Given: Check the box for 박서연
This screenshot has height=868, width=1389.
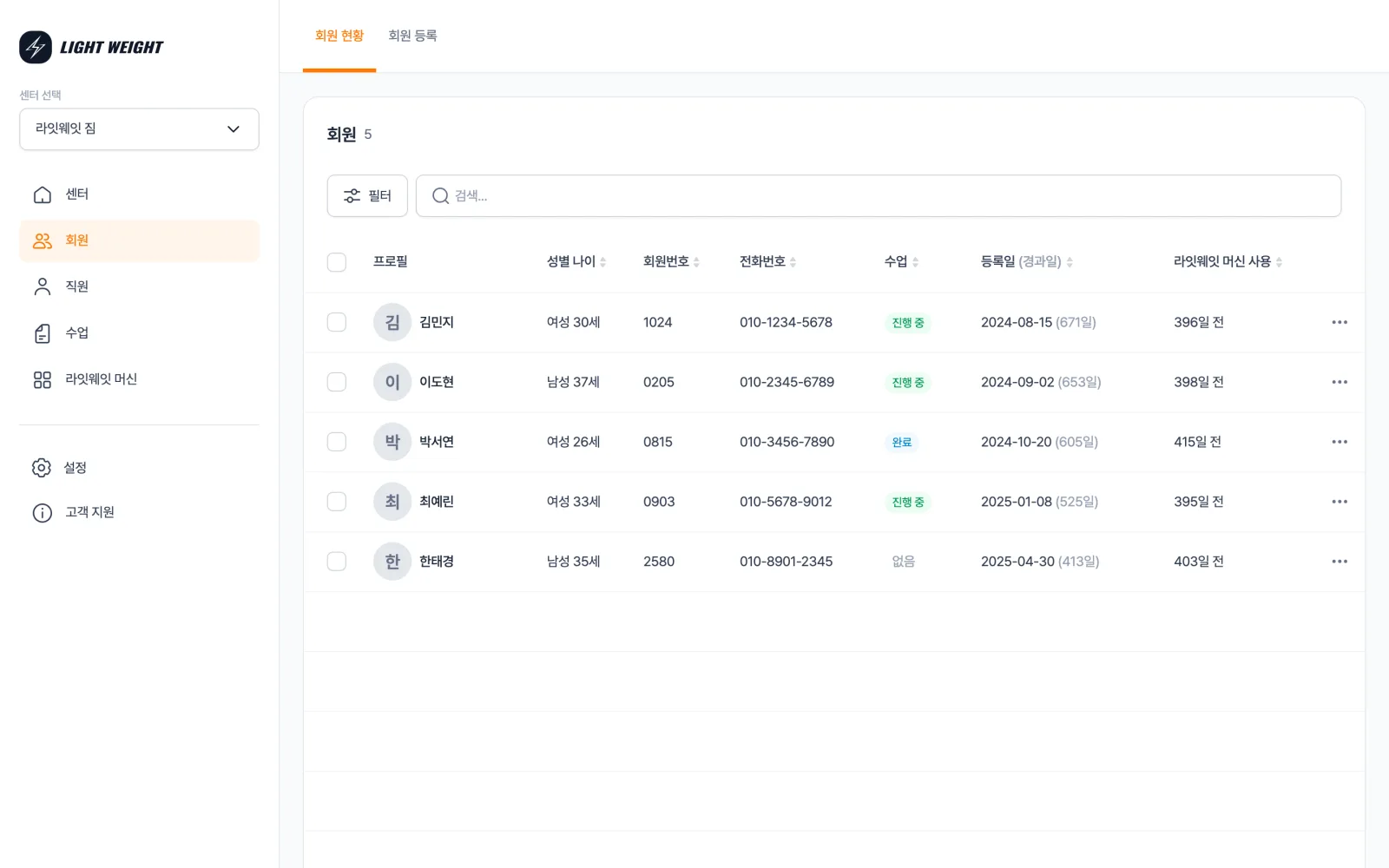Looking at the screenshot, I should tap(337, 442).
